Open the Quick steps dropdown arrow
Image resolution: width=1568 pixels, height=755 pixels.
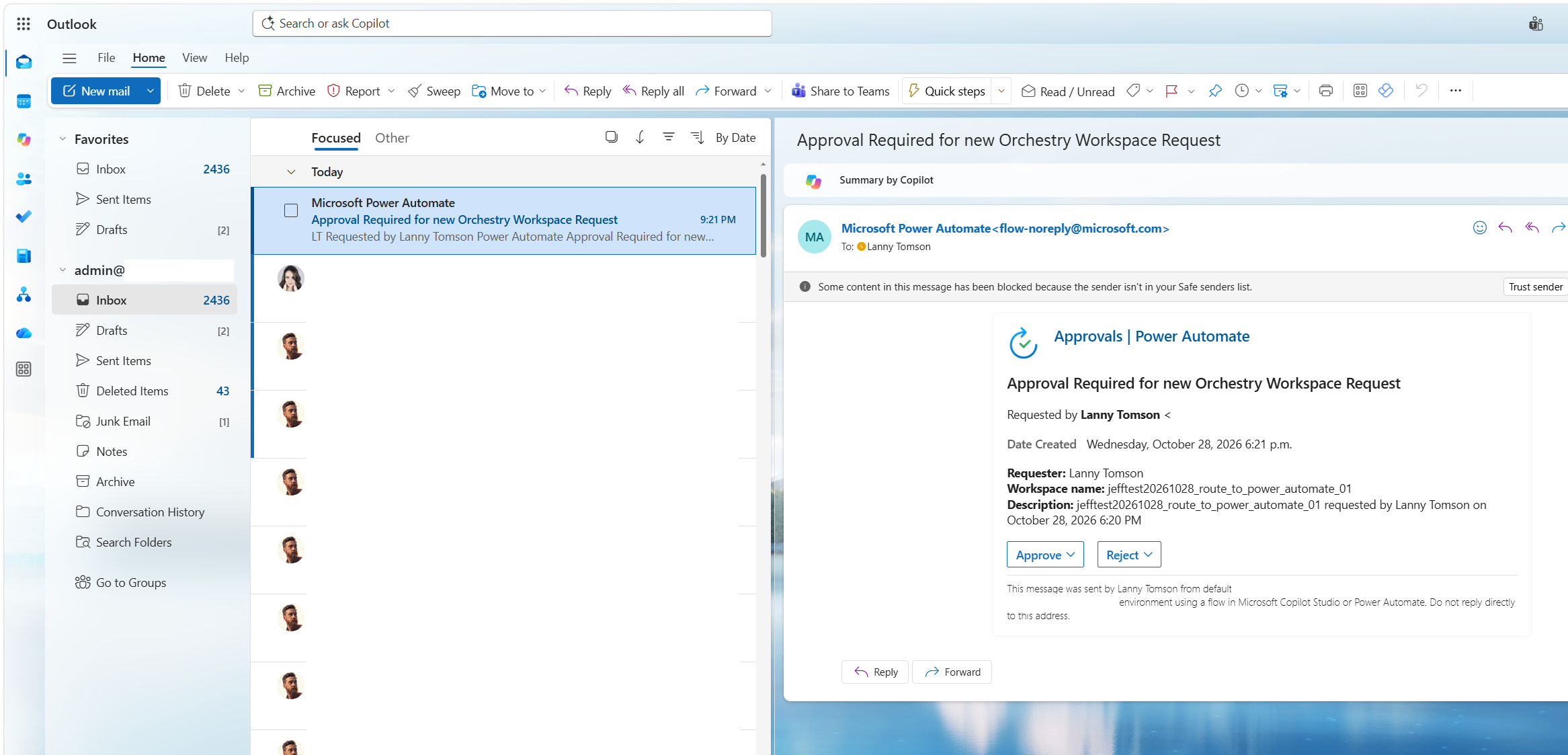pyautogui.click(x=1001, y=91)
